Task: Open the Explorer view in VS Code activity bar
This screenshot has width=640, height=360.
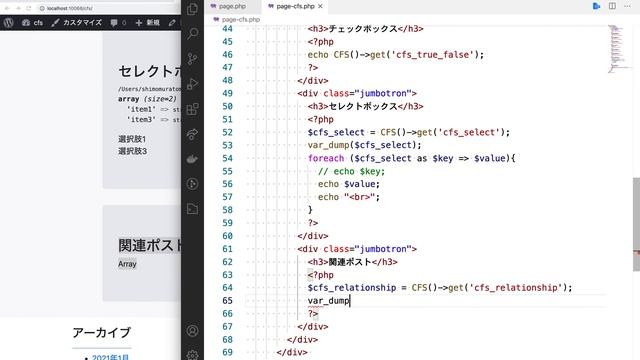Action: (192, 9)
